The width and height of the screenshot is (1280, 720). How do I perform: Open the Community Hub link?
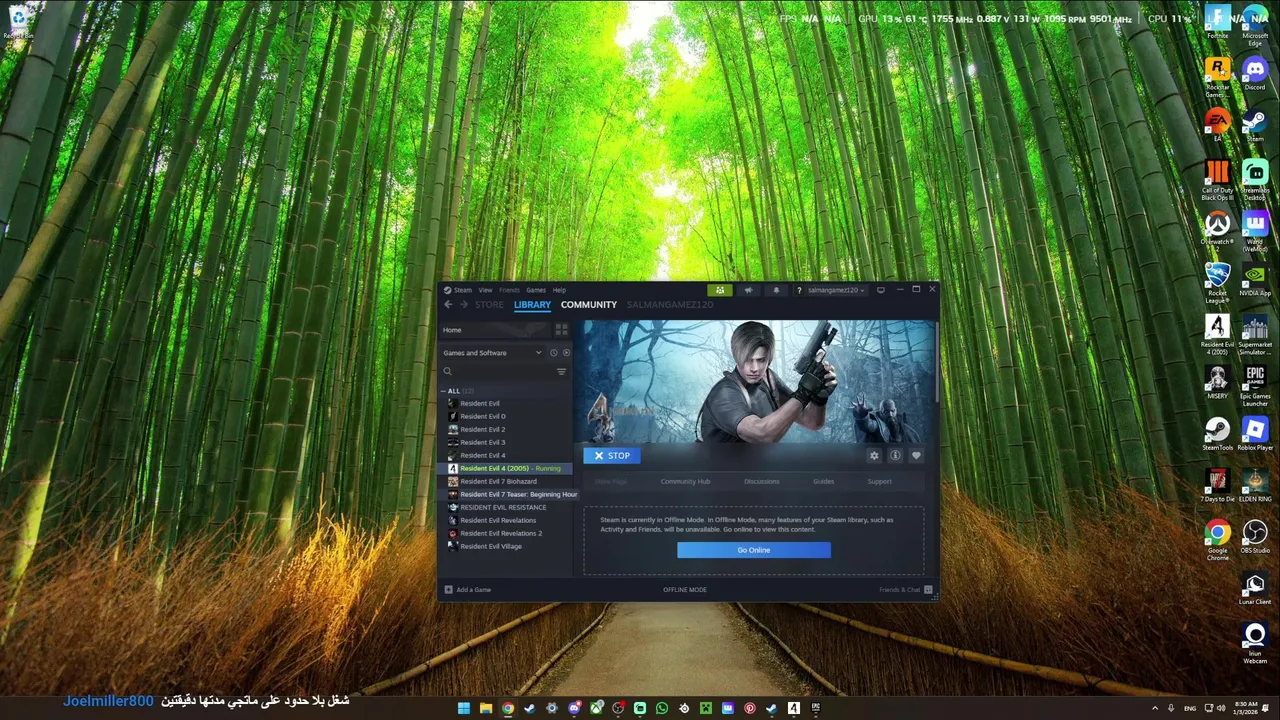coord(685,482)
